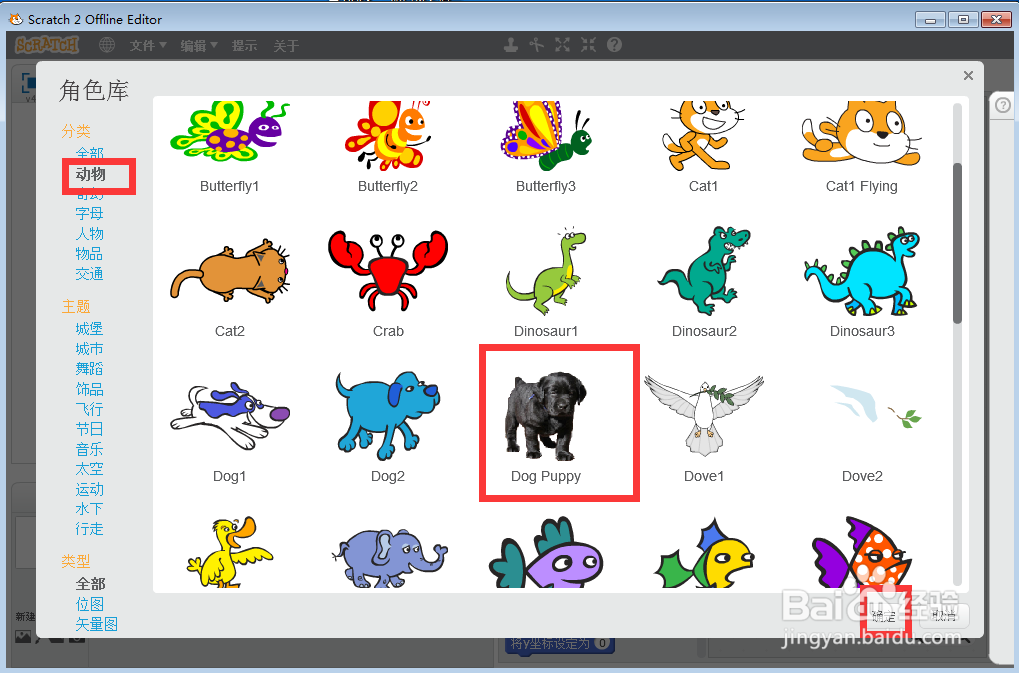Select the yellow duck sprite
The width and height of the screenshot is (1019, 673).
[x=229, y=552]
